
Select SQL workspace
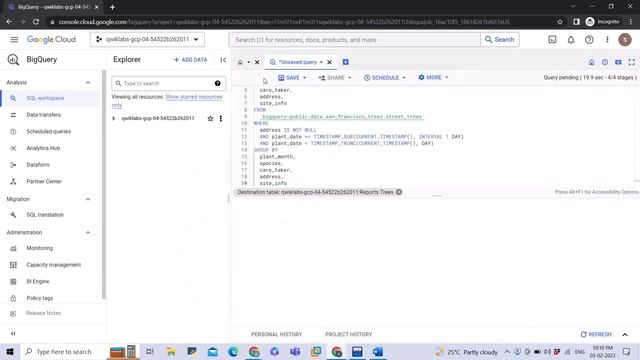tap(49, 98)
